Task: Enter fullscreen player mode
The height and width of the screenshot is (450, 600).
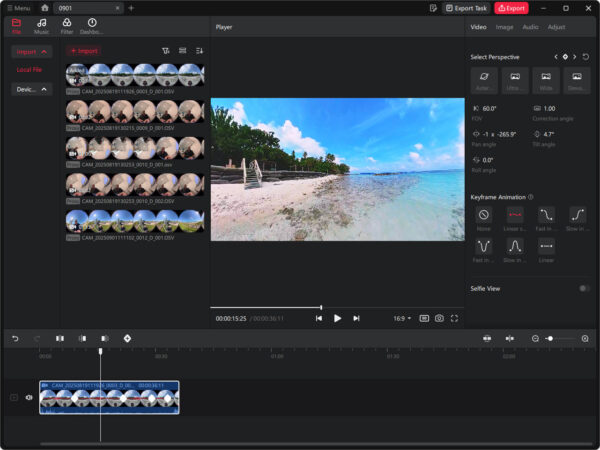Action: pyautogui.click(x=454, y=318)
